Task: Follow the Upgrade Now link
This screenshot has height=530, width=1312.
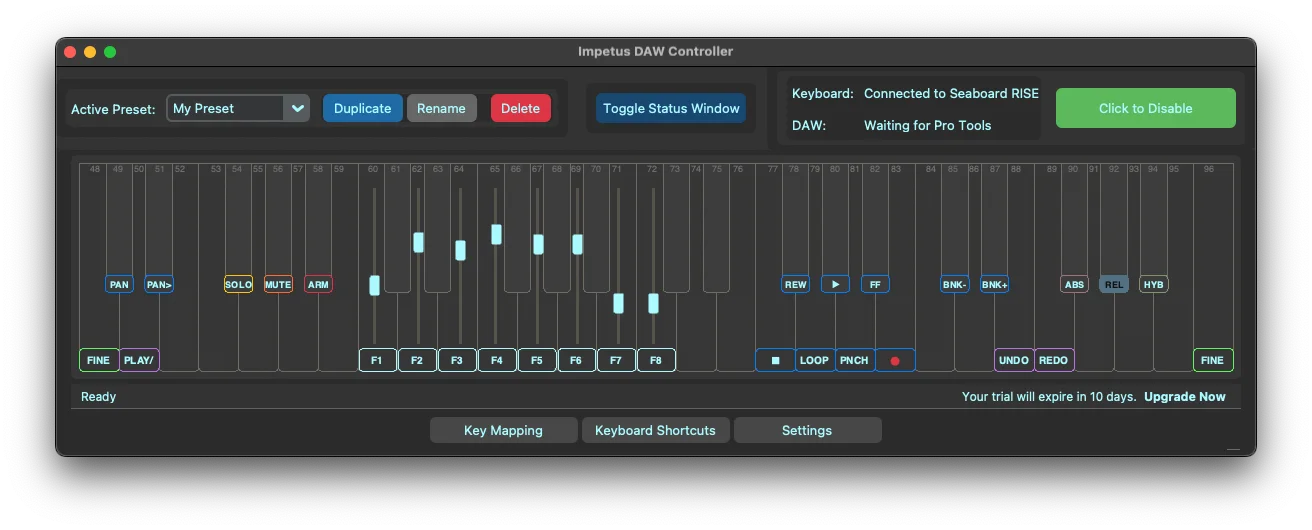Action: [1184, 396]
